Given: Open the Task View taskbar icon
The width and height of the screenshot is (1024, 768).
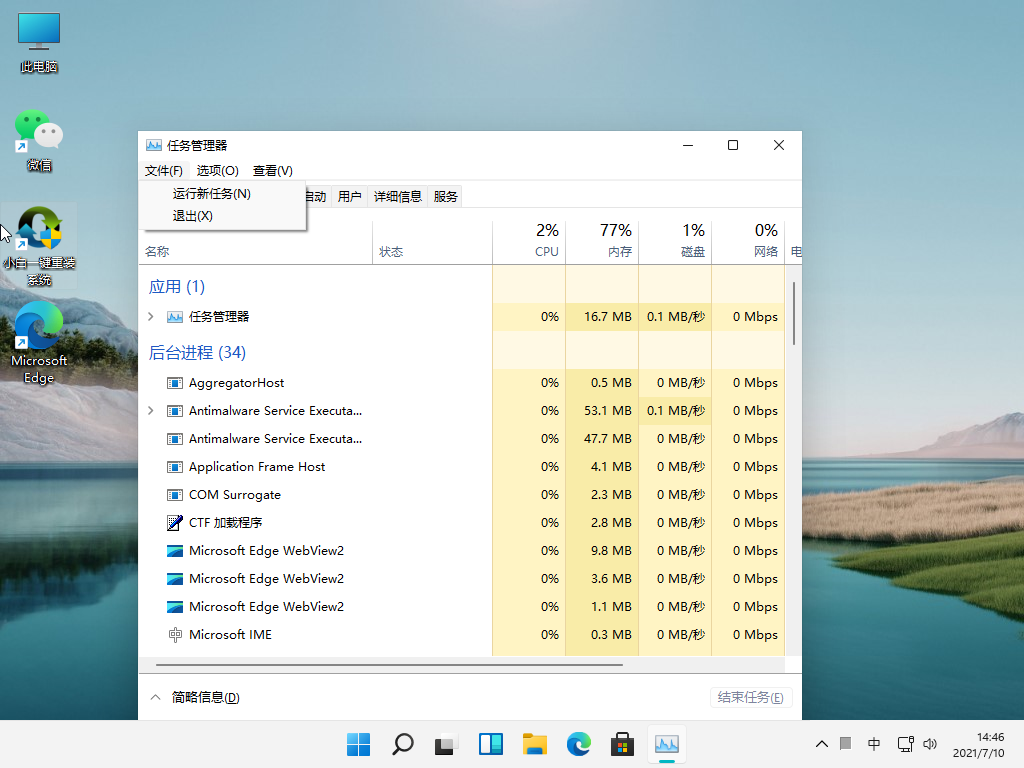Looking at the screenshot, I should 445,744.
